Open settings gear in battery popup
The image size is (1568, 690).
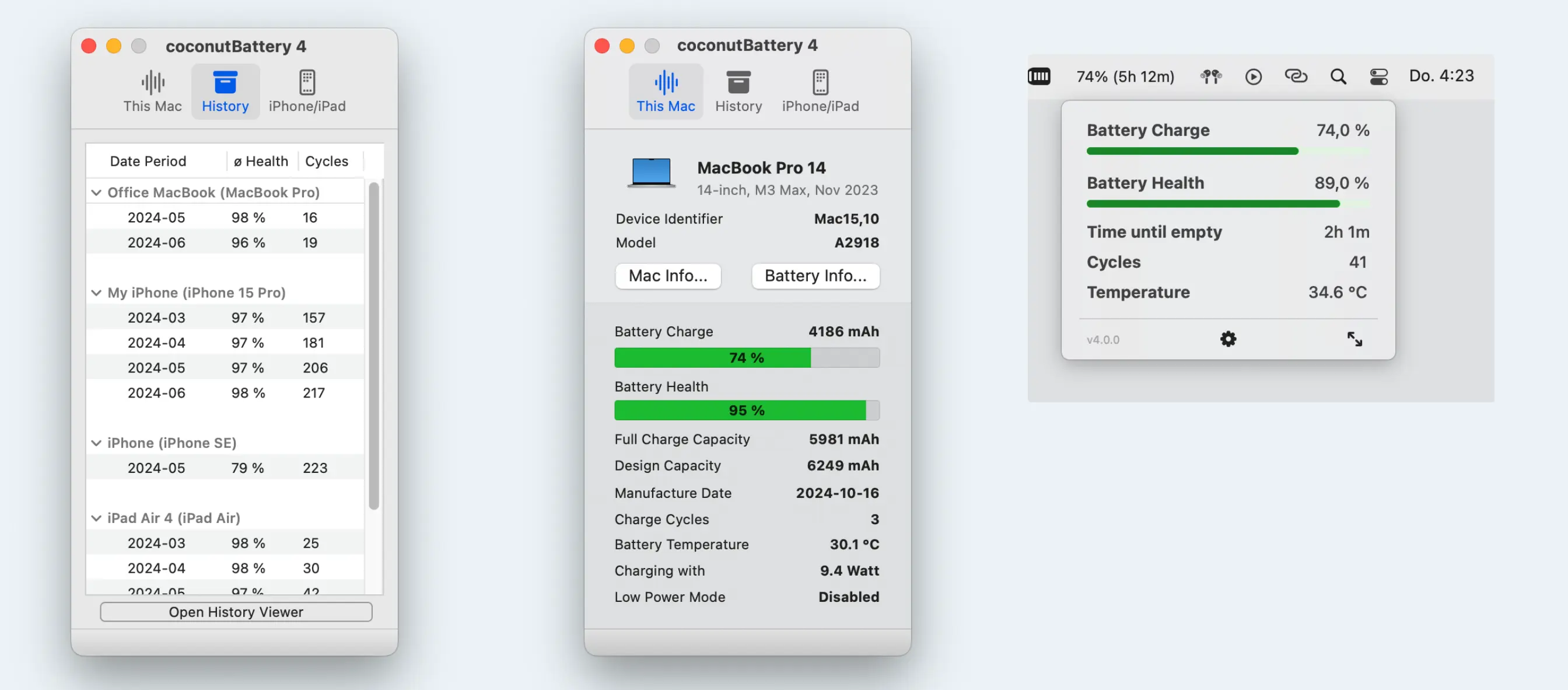(x=1228, y=339)
